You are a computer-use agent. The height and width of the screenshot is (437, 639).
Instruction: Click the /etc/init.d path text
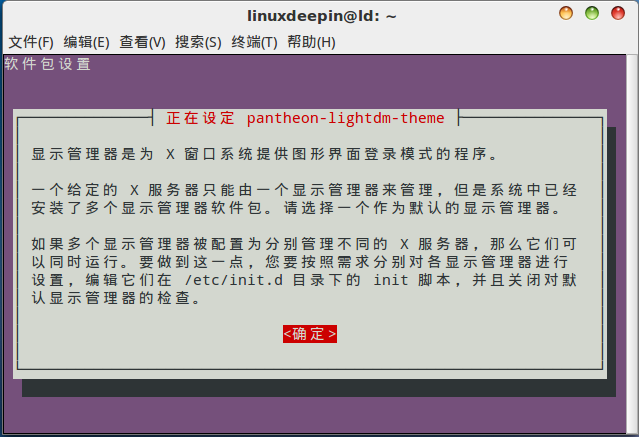click(234, 280)
